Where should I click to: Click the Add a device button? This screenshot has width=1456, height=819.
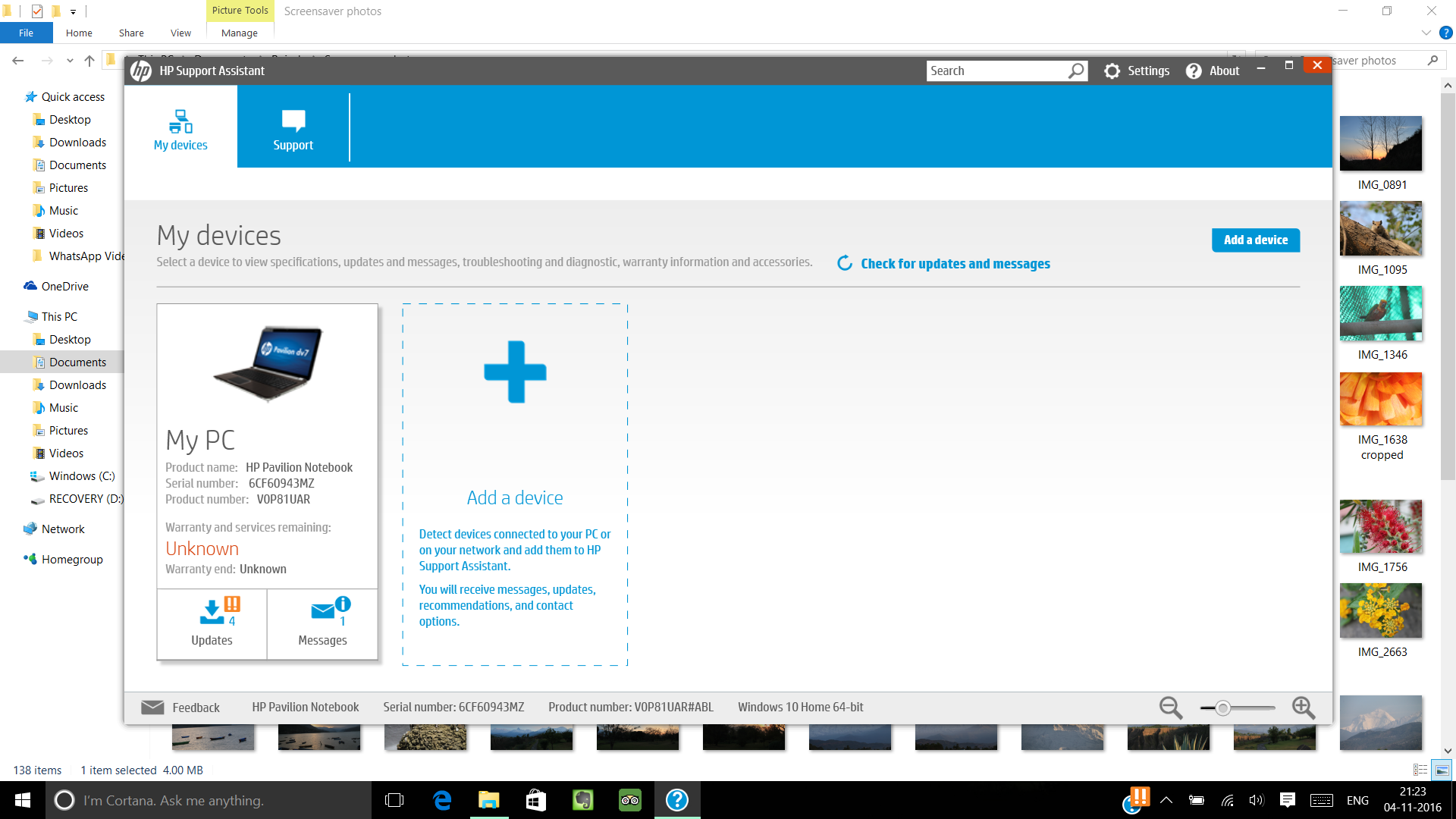pos(1256,240)
